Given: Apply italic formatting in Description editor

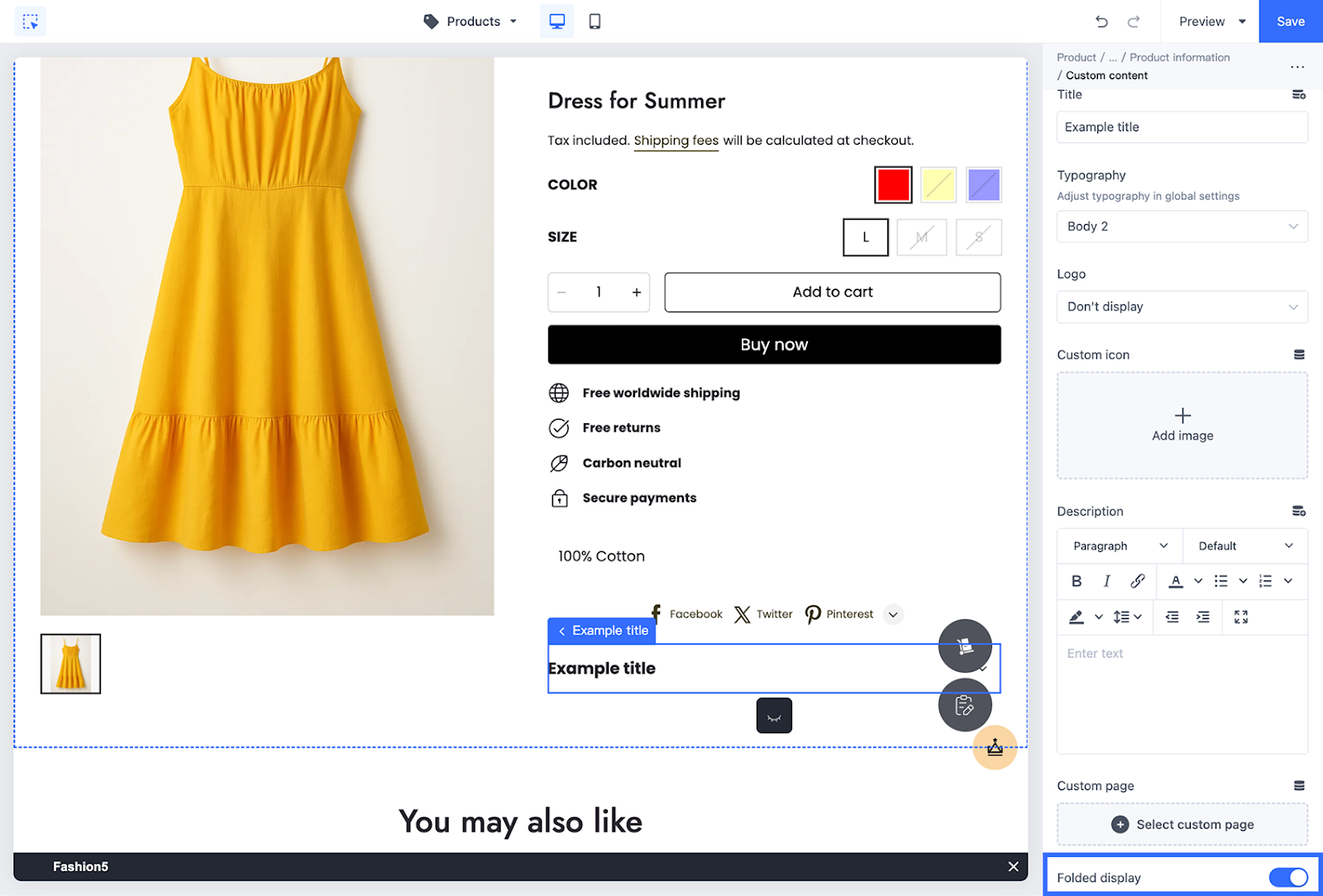Looking at the screenshot, I should pos(1106,581).
